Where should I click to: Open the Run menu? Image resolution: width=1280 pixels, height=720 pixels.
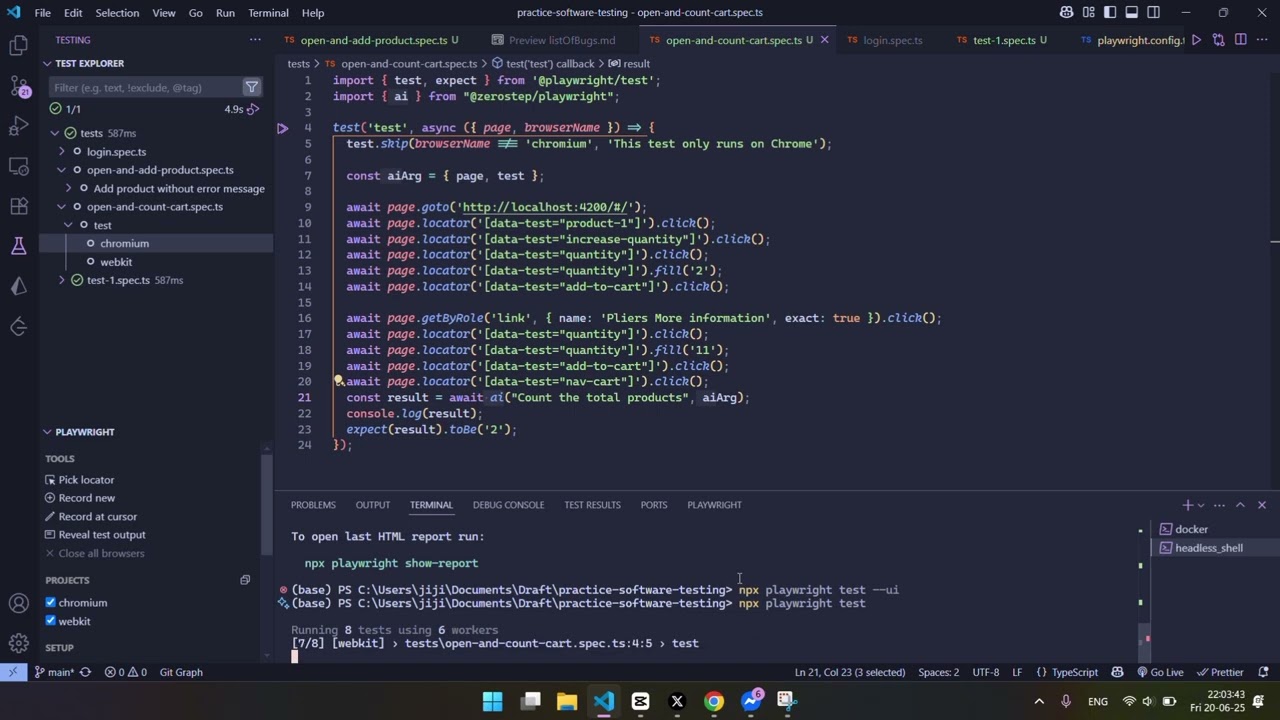coord(225,13)
